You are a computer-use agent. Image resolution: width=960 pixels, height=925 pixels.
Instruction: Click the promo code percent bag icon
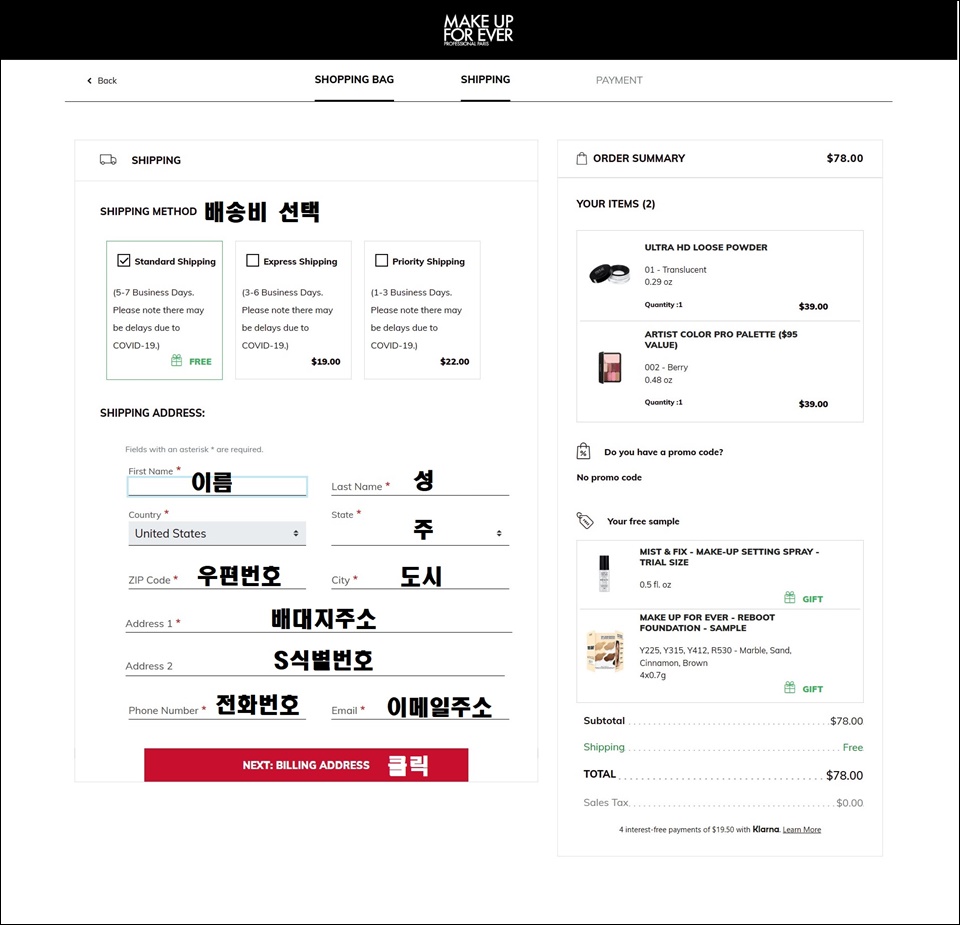coord(583,451)
